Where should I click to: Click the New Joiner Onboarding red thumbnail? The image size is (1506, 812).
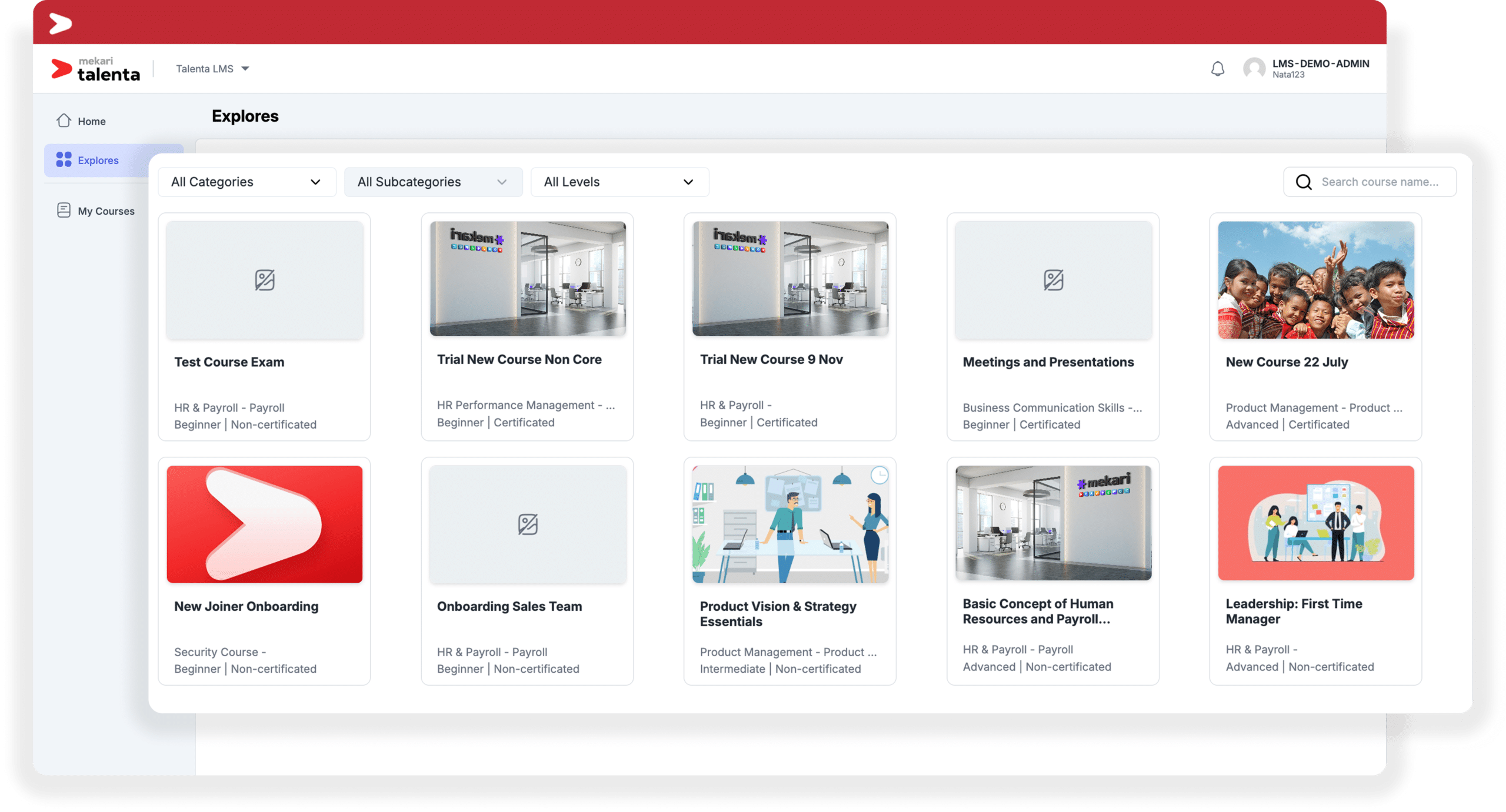(x=264, y=524)
